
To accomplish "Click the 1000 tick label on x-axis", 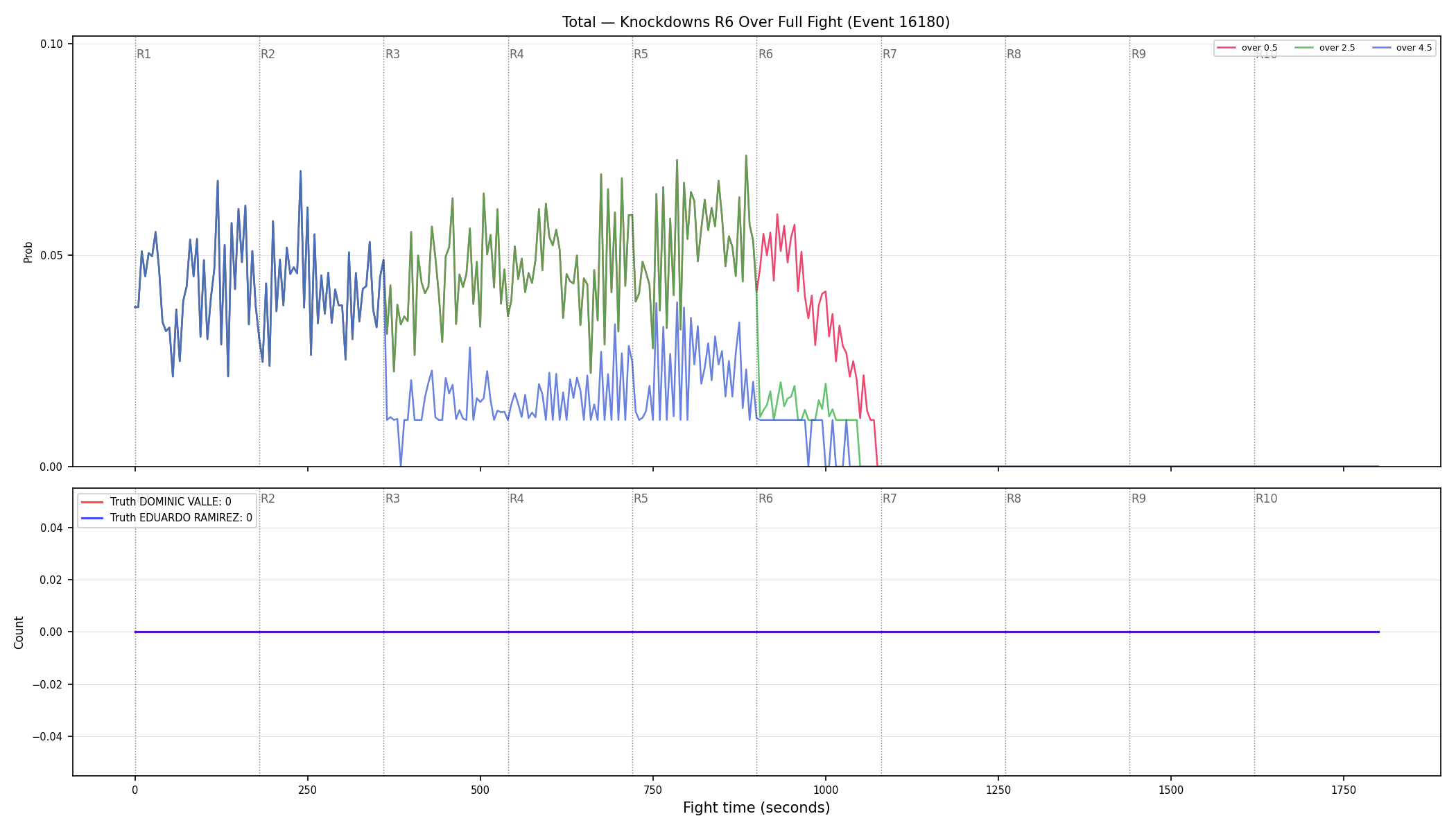I will [x=825, y=790].
